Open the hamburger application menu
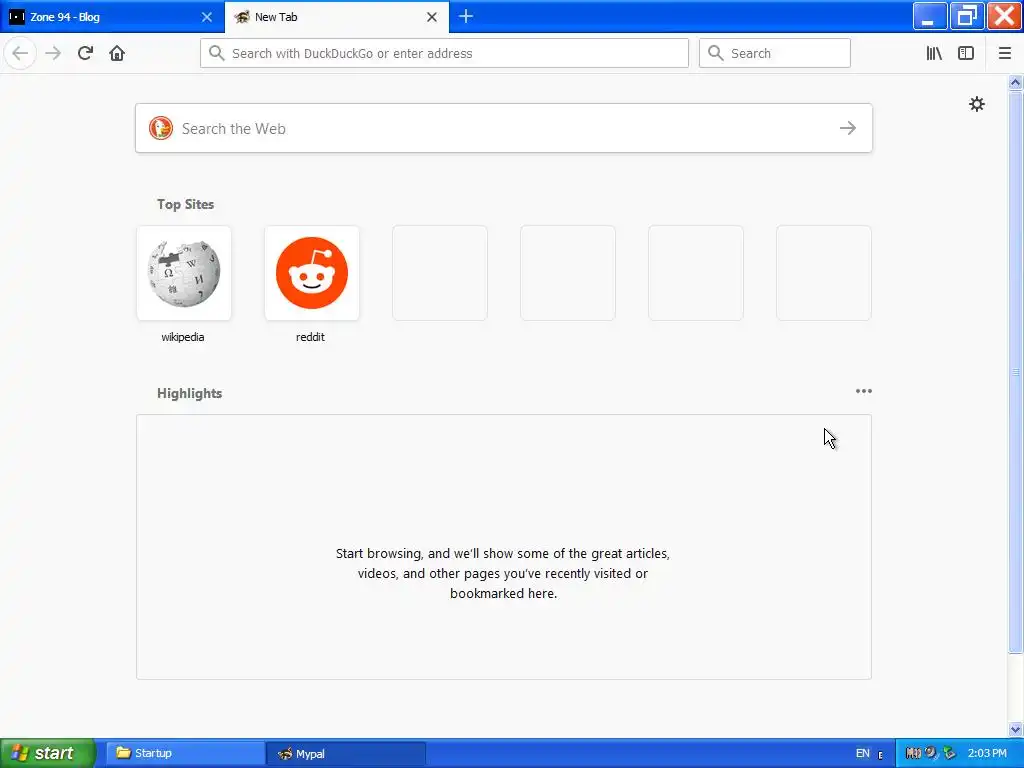 [1004, 53]
